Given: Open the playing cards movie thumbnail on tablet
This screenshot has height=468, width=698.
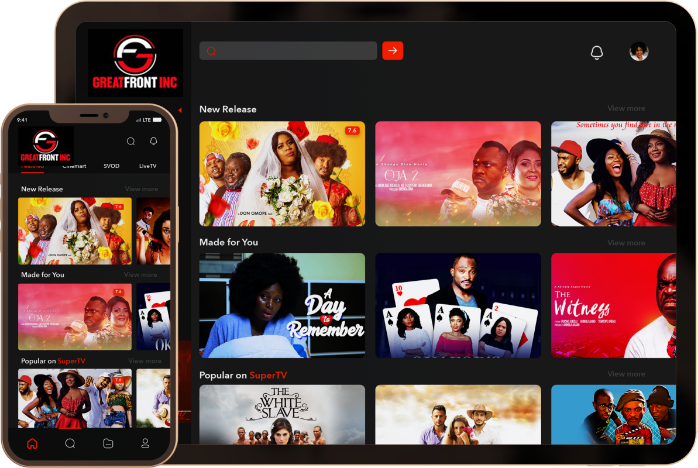Looking at the screenshot, I should [x=458, y=305].
